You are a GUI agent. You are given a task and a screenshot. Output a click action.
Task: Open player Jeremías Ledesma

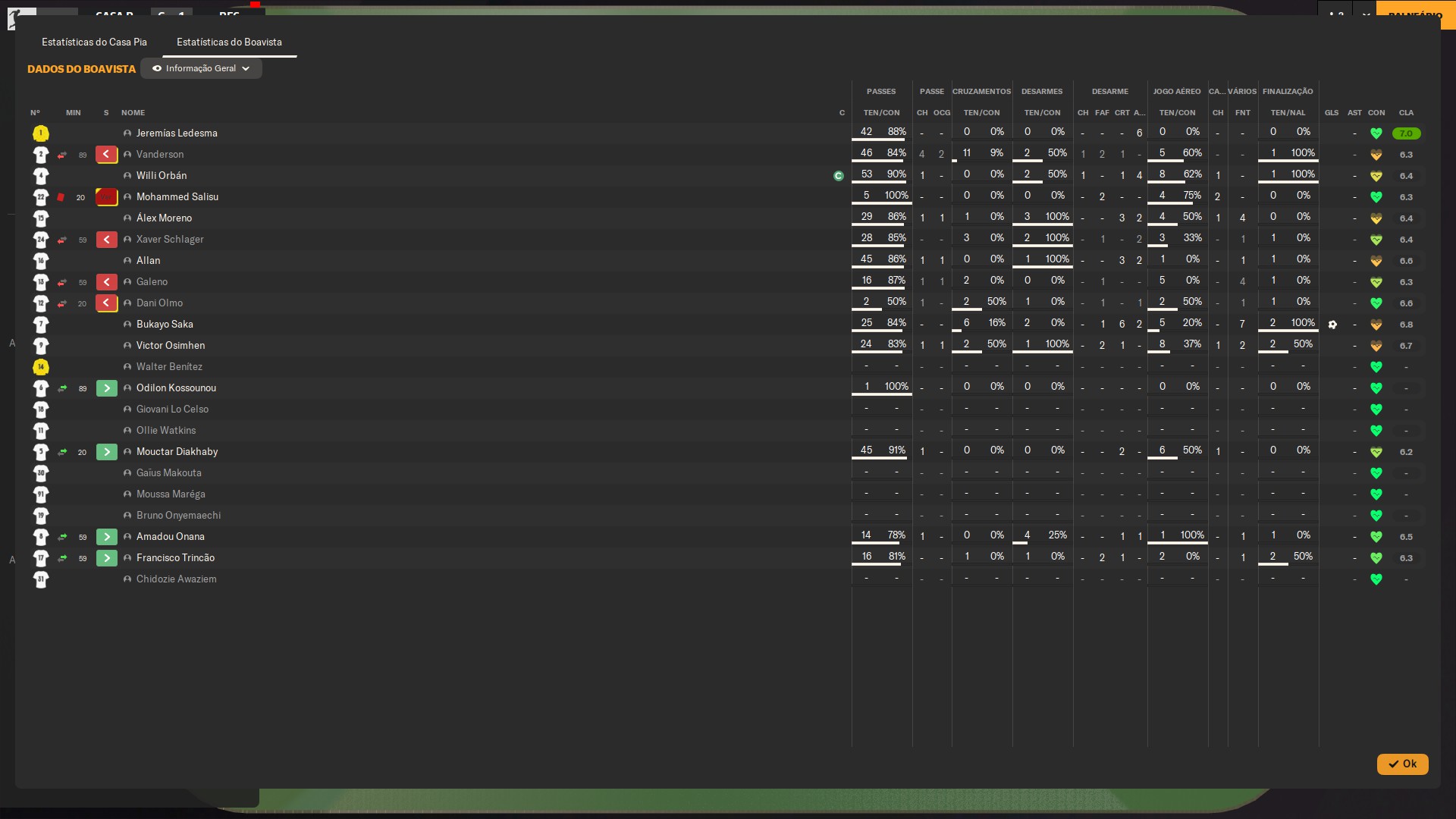click(177, 133)
